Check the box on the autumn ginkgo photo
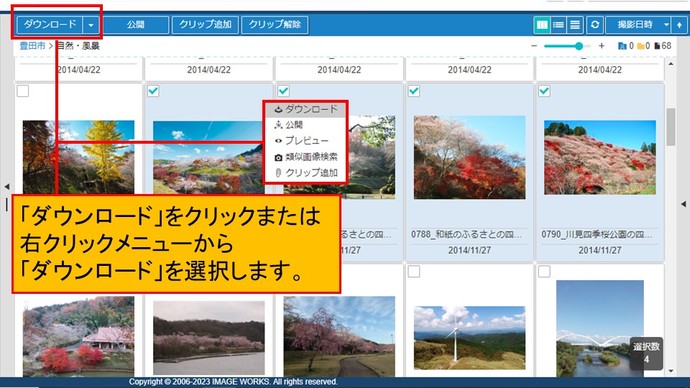The width and height of the screenshot is (690, 388). coord(23,91)
